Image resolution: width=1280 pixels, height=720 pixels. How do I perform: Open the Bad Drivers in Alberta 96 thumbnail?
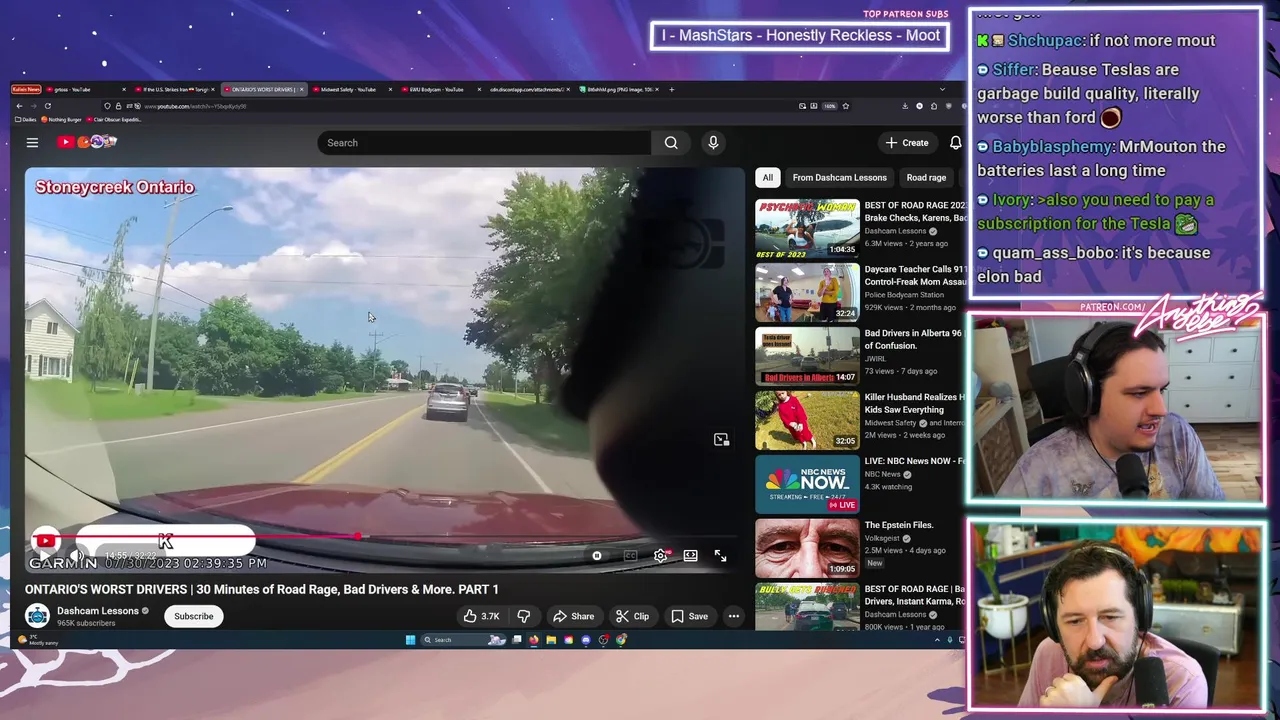point(807,356)
